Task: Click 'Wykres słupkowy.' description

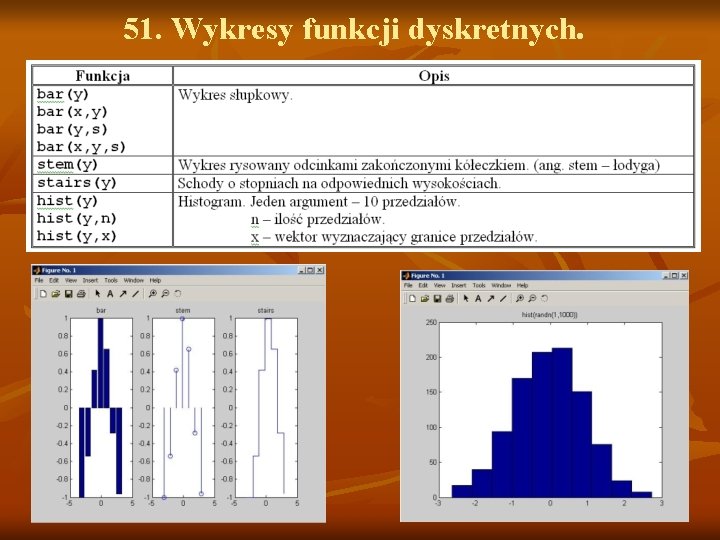Action: pyautogui.click(x=235, y=95)
